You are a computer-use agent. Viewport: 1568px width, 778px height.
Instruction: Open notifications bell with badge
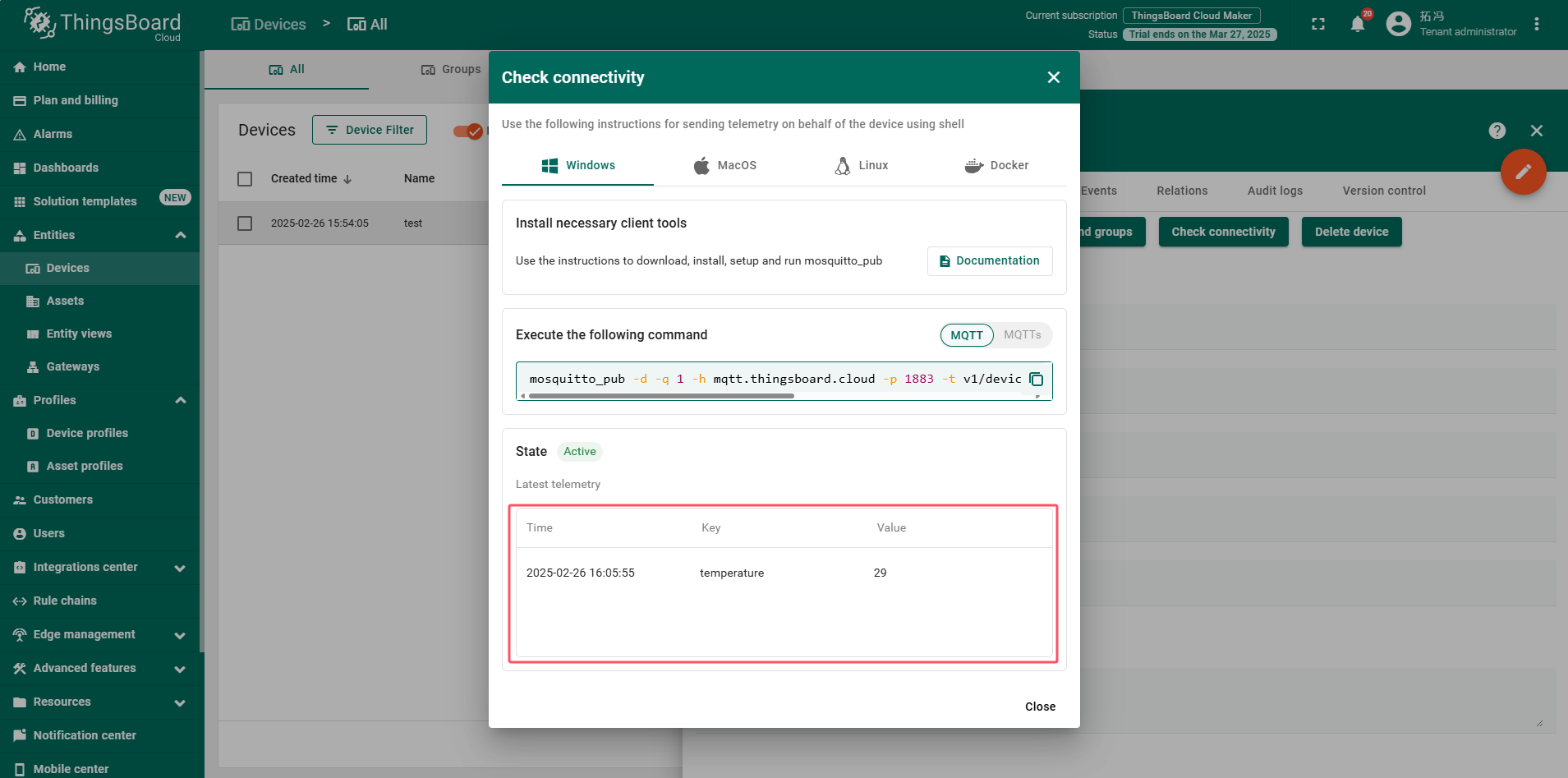(x=1359, y=23)
